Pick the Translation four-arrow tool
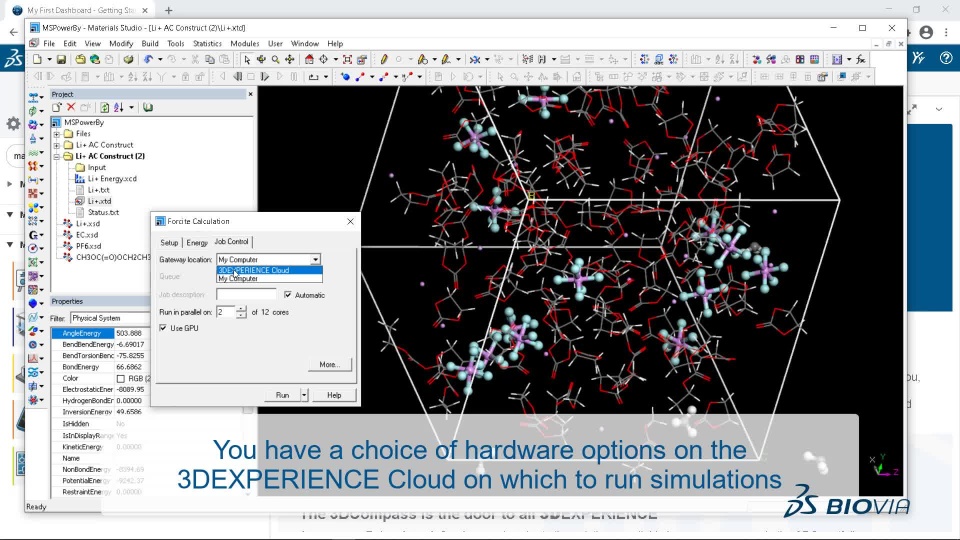The image size is (960, 540). point(290,59)
